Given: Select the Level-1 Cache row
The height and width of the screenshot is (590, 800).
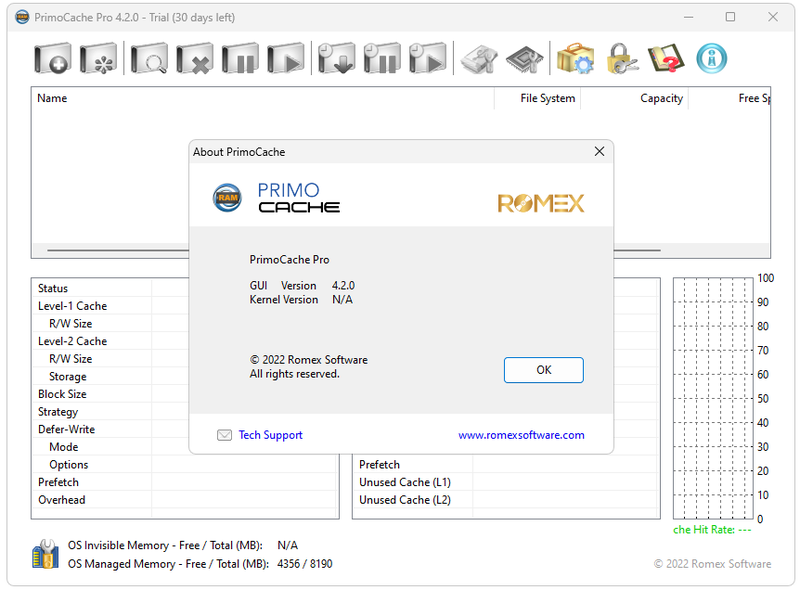Looking at the screenshot, I should coord(185,306).
